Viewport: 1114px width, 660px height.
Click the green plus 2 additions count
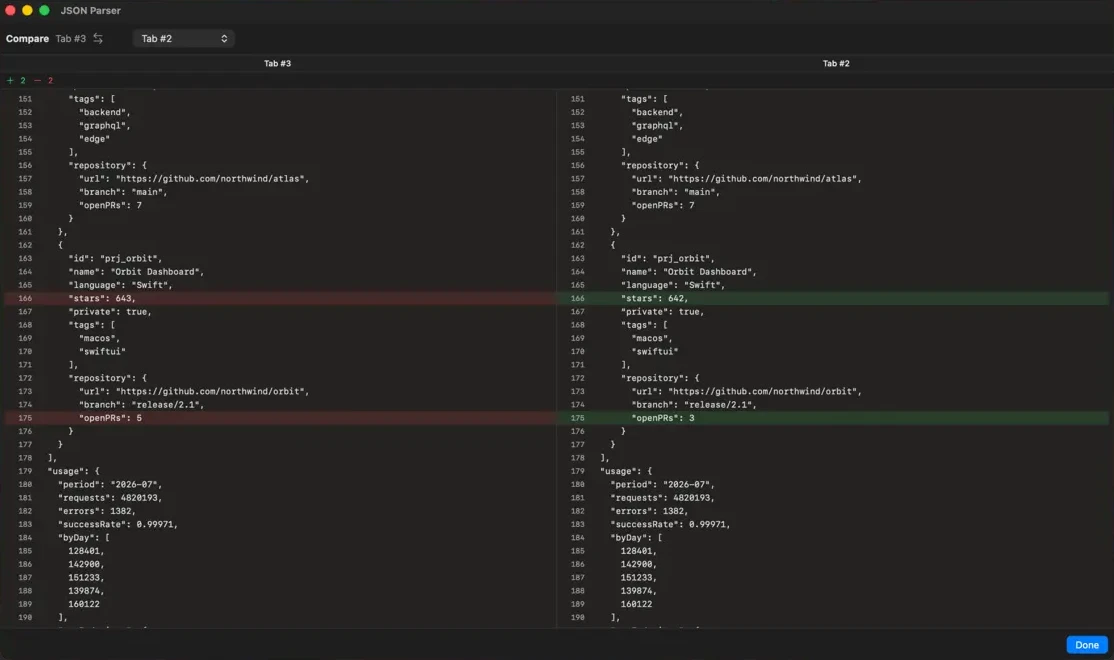(16, 80)
